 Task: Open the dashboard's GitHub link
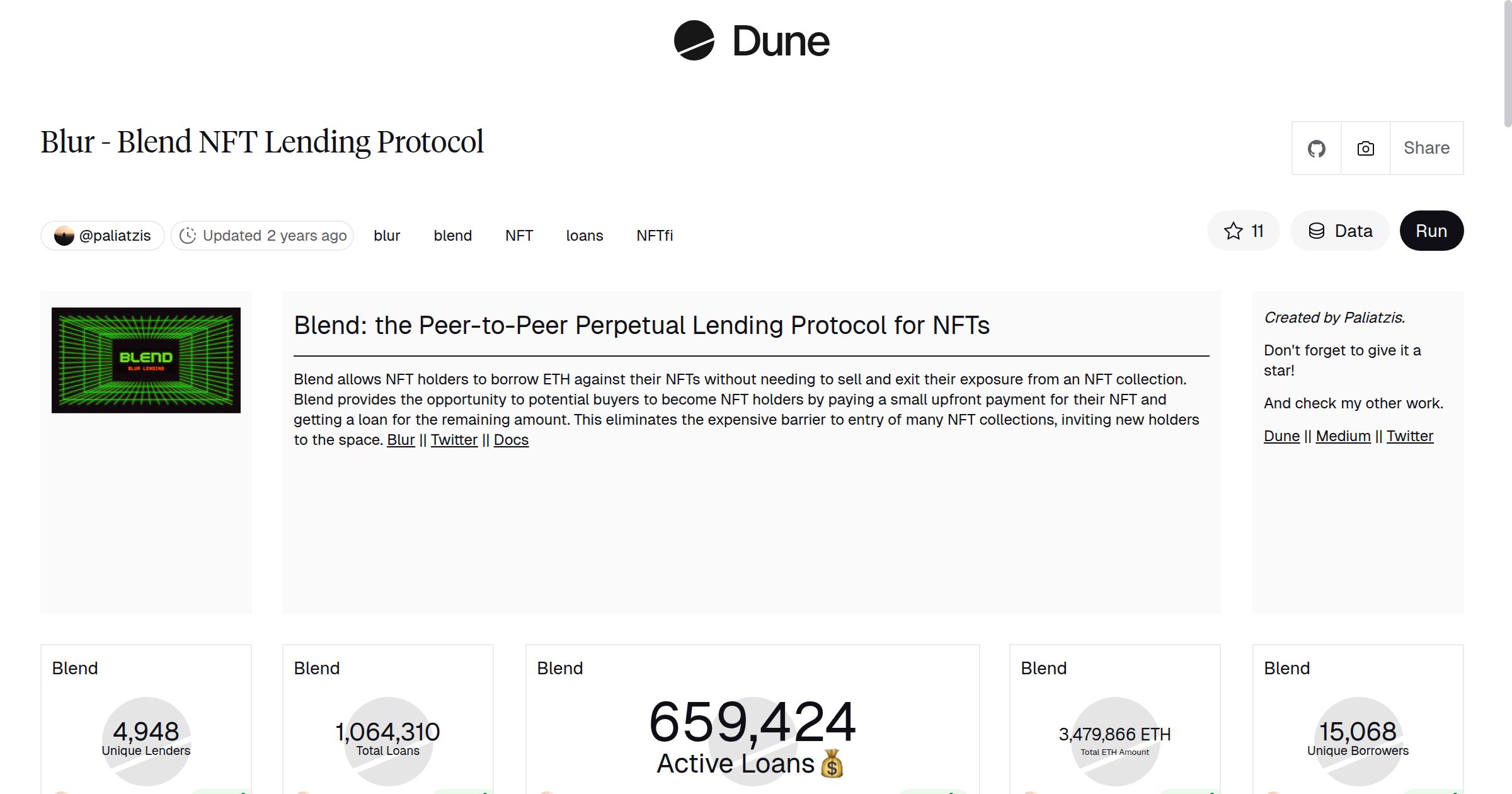tap(1316, 148)
